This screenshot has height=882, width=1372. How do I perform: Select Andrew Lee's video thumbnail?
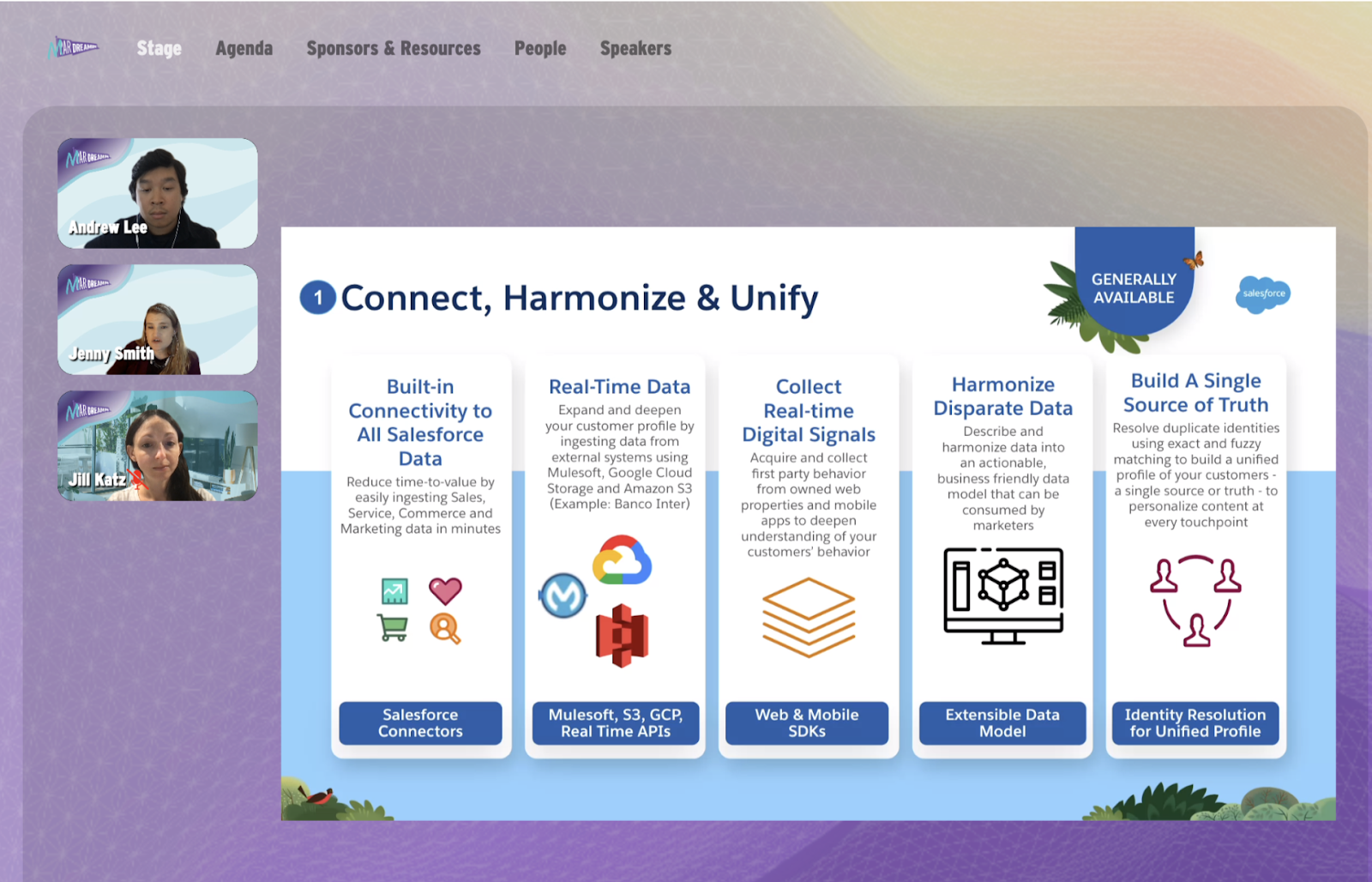[158, 193]
